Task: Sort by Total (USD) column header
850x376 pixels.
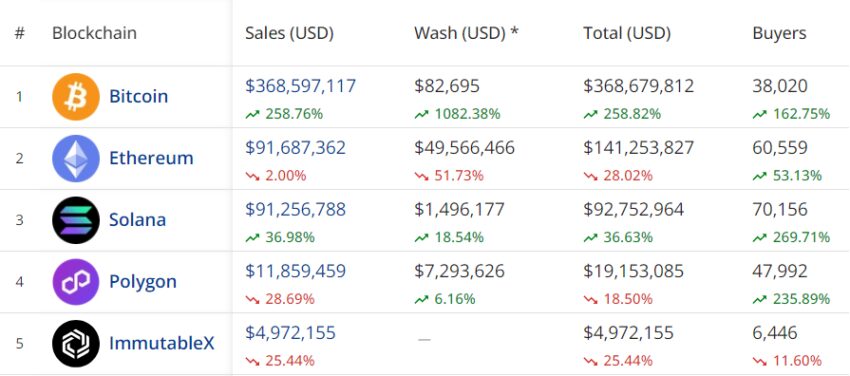Action: tap(627, 34)
